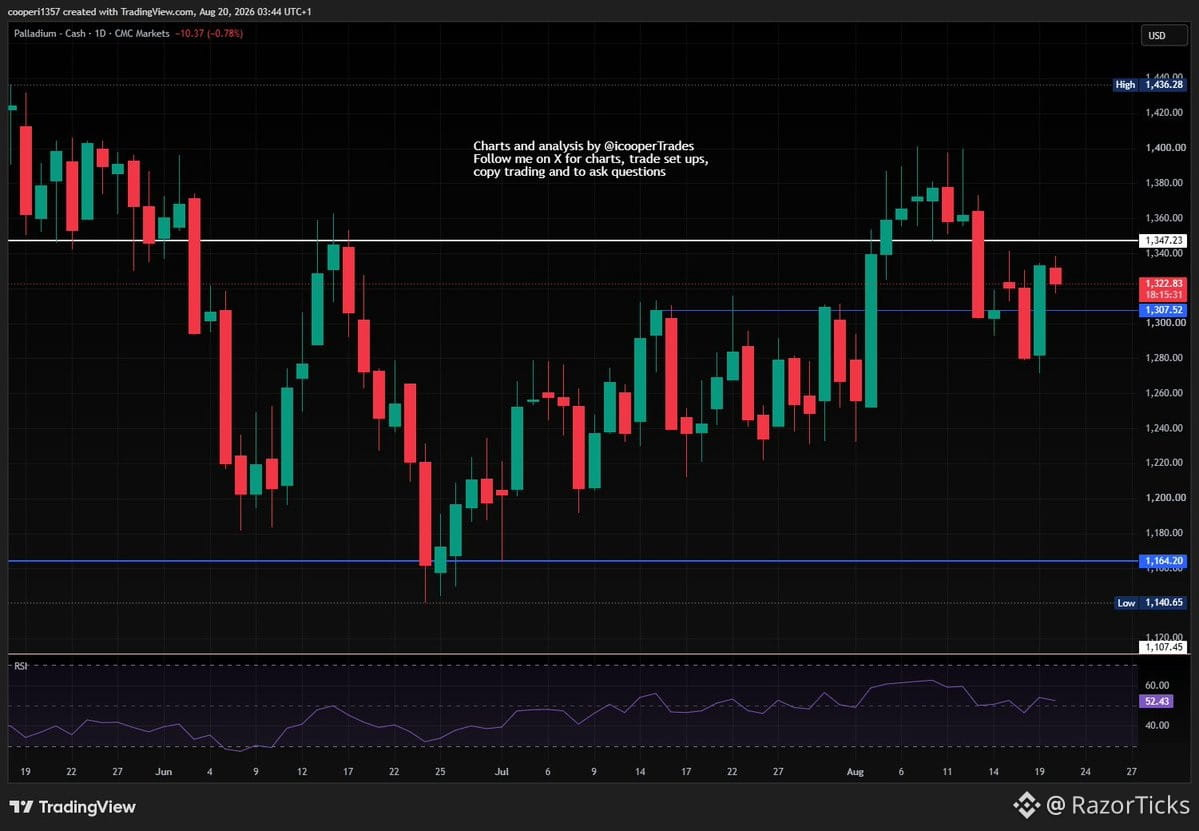Click the 1,360.00 price axis label
Screen dimensions: 1199x831
(x=1165, y=218)
